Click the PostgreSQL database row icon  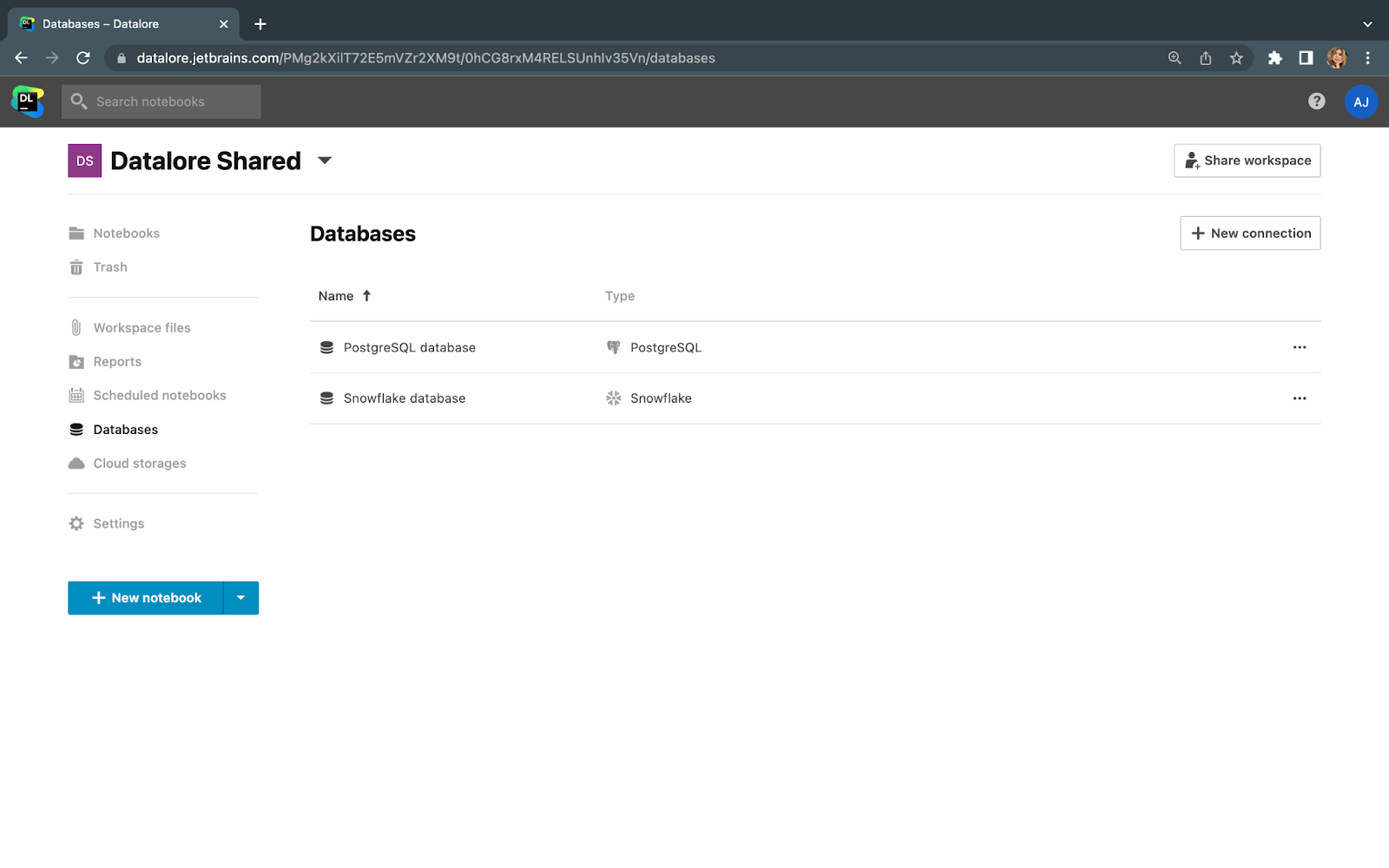tap(326, 347)
